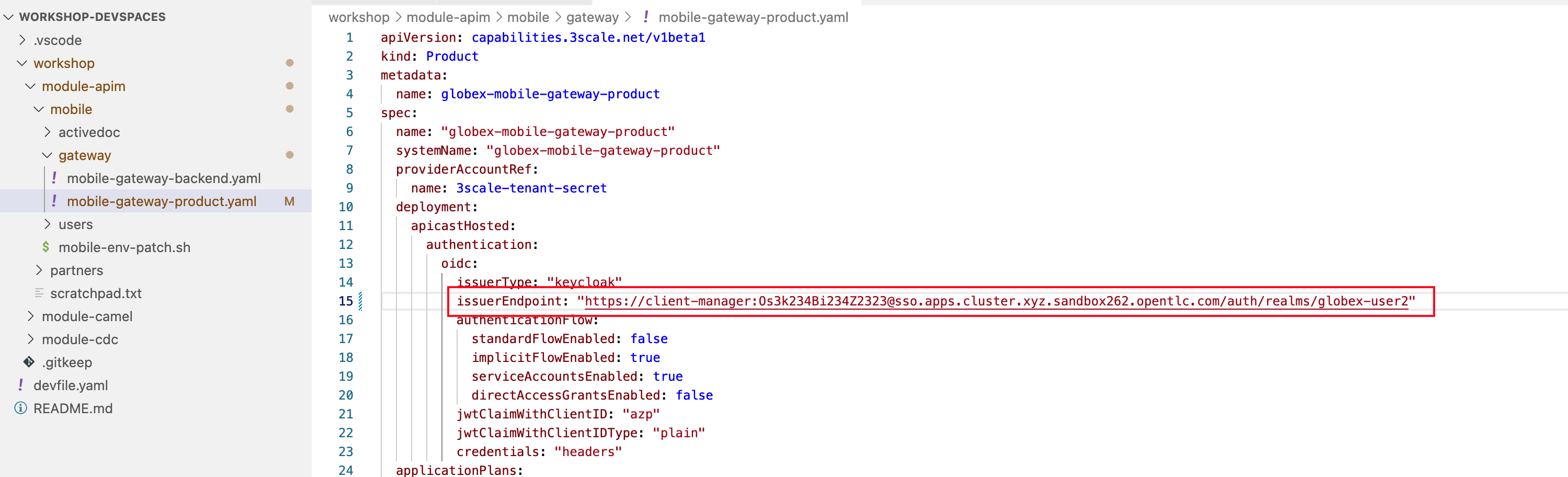Click providerAccountRef key on line 8
1568x477 pixels.
463,170
